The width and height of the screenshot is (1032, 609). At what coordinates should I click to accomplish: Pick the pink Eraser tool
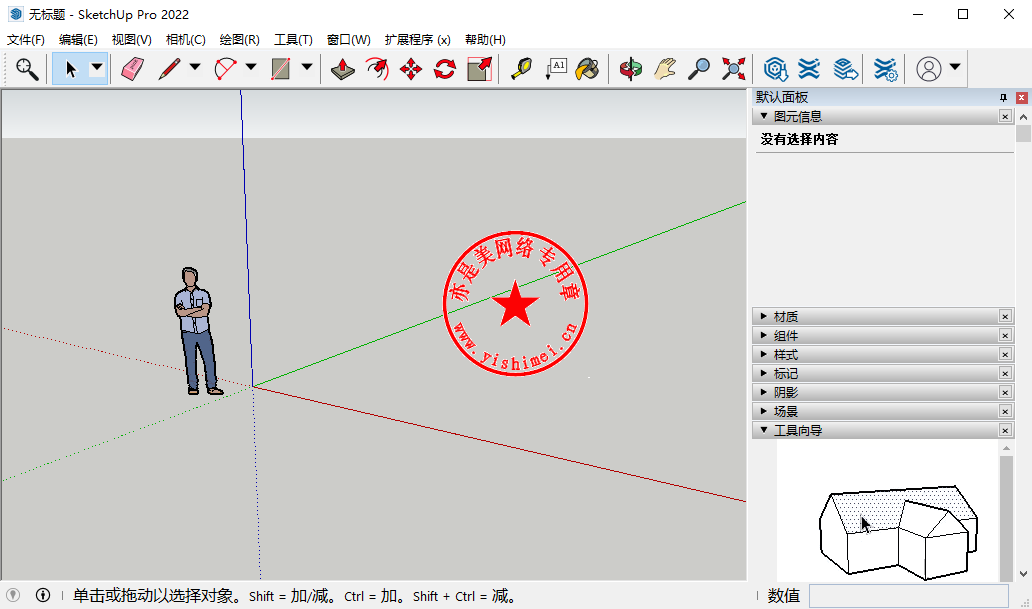click(133, 68)
